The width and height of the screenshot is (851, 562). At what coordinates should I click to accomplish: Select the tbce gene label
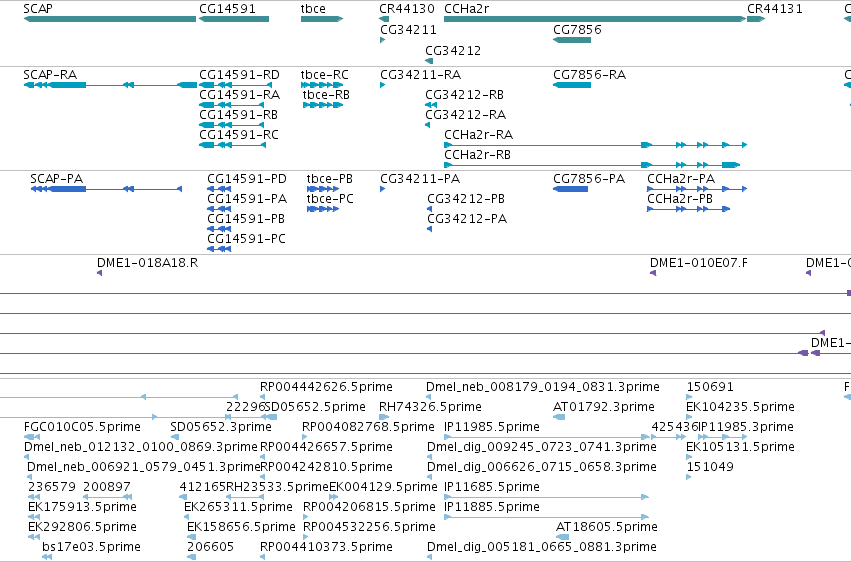(313, 9)
